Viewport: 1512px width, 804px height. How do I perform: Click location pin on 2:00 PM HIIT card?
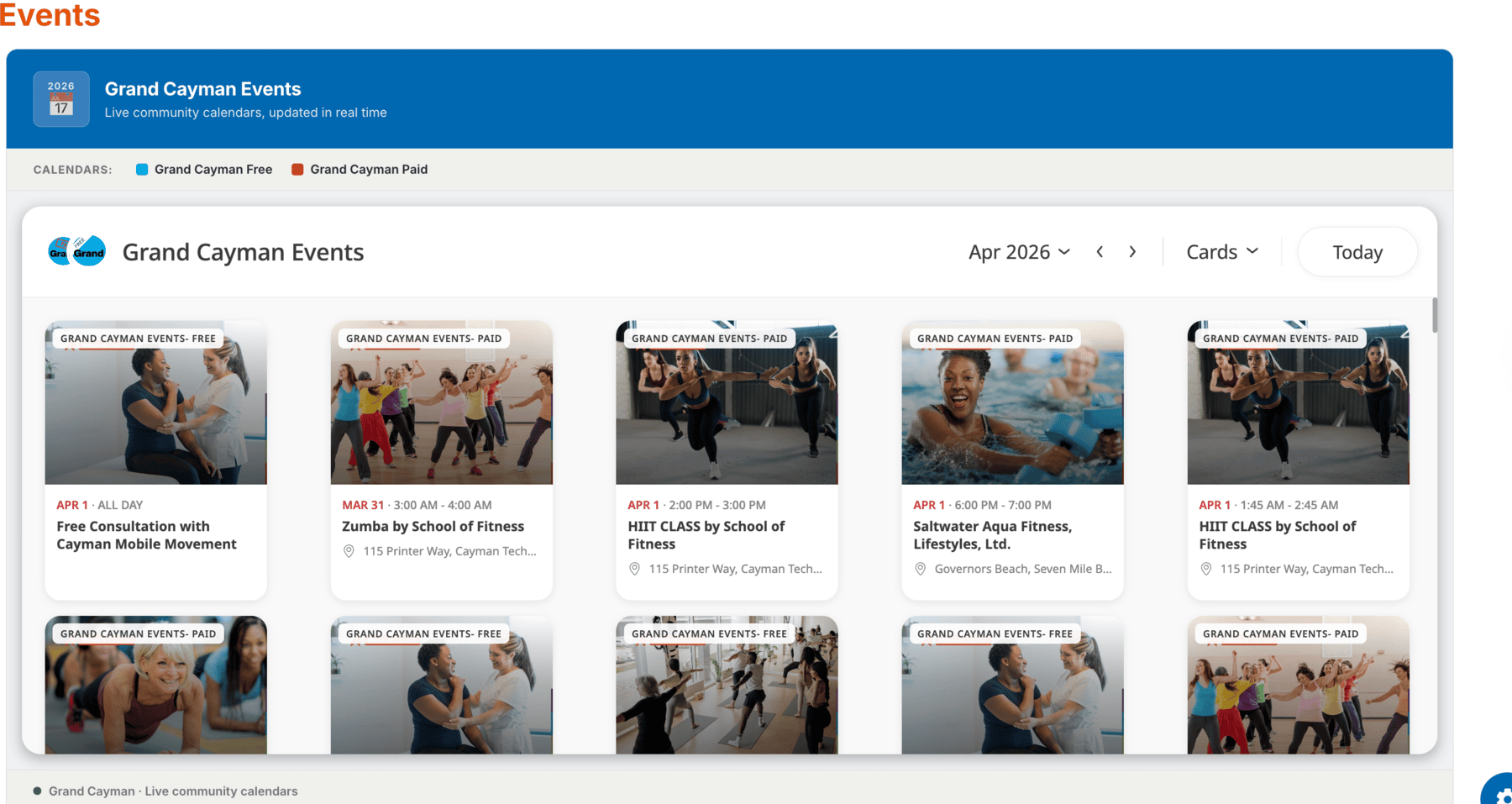[x=634, y=569]
